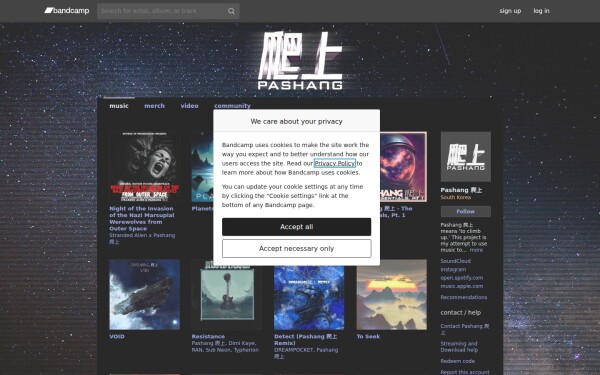This screenshot has width=600, height=375.
Task: Open the Planets album cover
Action: click(202, 167)
